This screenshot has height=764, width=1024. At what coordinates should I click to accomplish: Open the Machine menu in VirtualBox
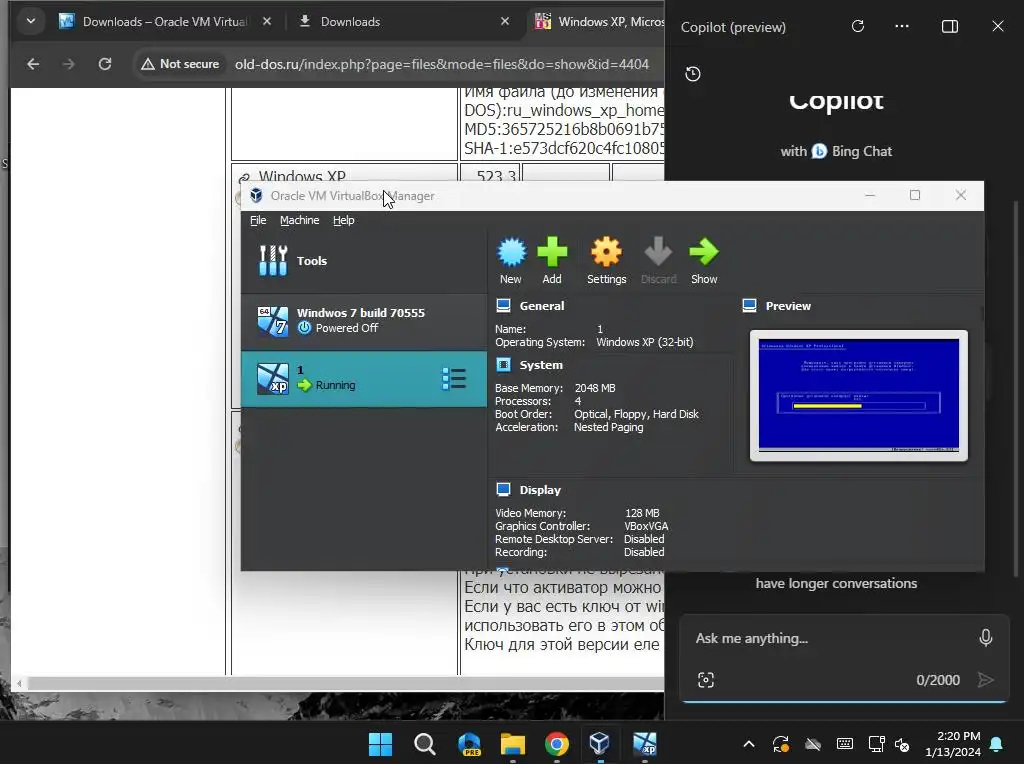click(x=299, y=220)
